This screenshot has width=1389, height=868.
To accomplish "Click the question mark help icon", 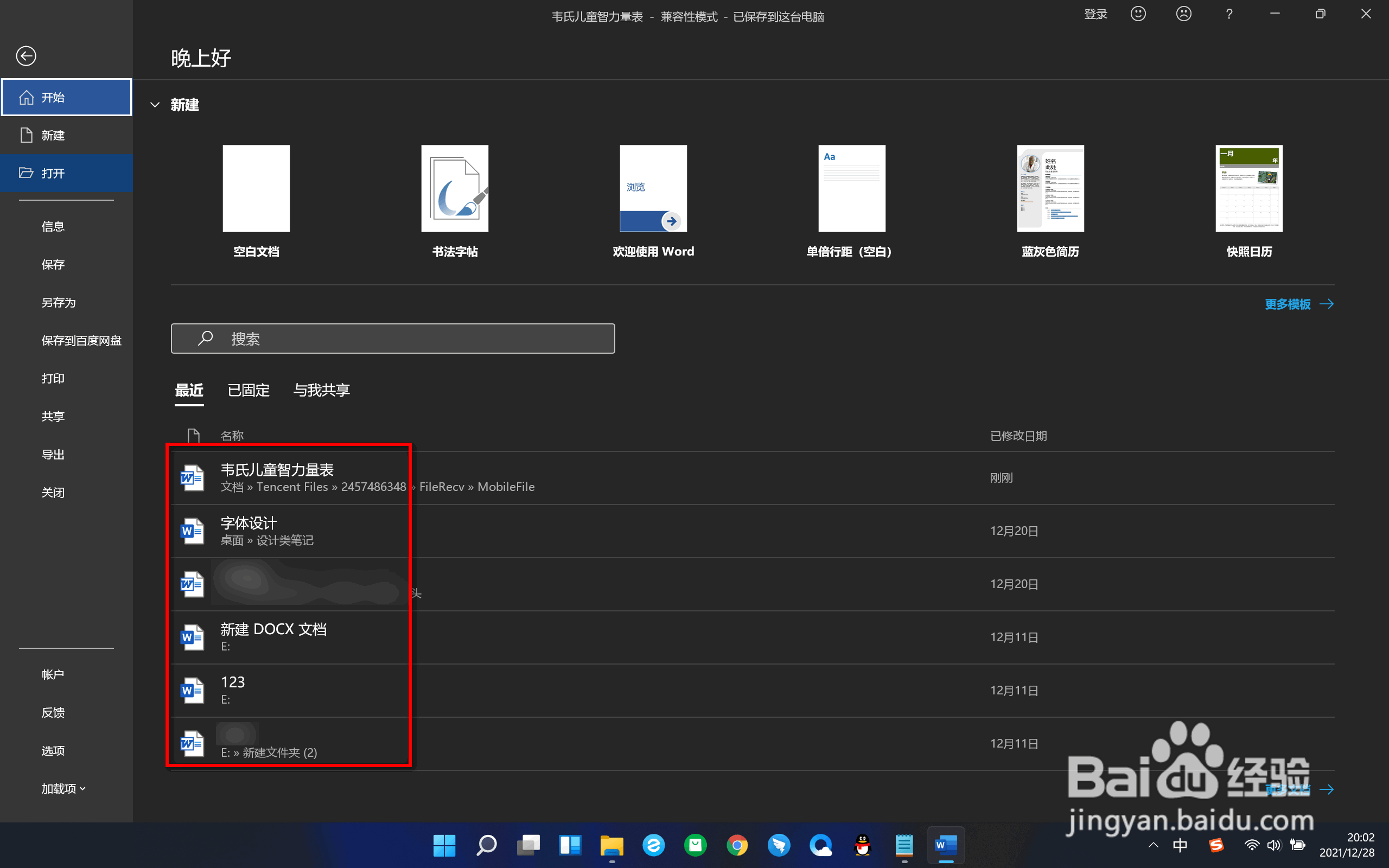I will tap(1228, 14).
